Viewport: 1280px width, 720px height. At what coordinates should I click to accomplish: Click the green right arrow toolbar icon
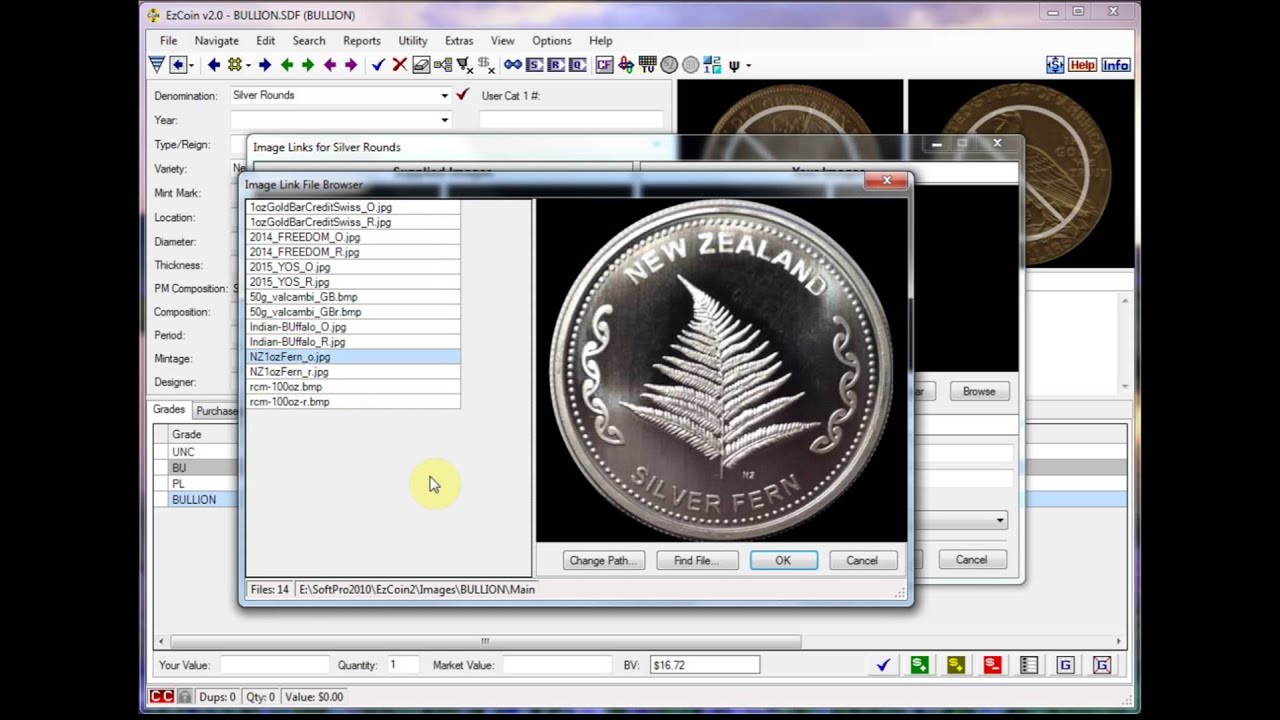[308, 65]
